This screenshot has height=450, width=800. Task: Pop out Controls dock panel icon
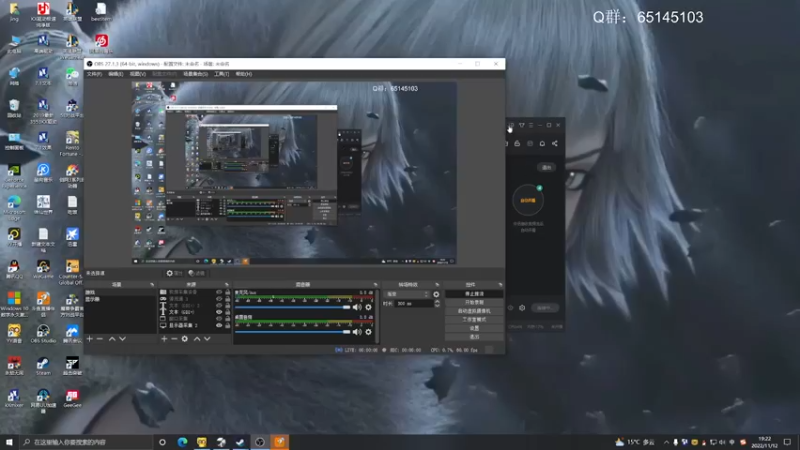click(x=500, y=285)
